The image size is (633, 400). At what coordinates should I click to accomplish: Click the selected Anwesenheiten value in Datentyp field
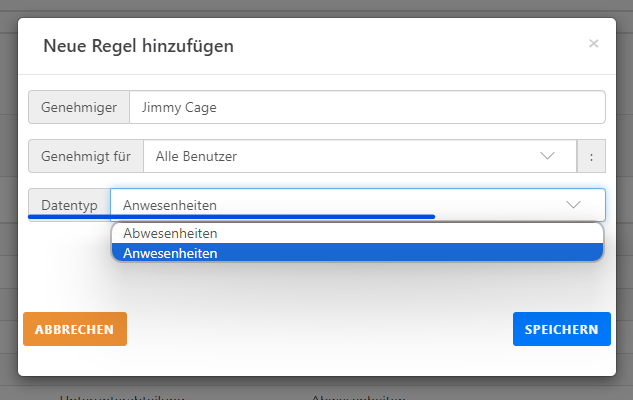pos(170,205)
